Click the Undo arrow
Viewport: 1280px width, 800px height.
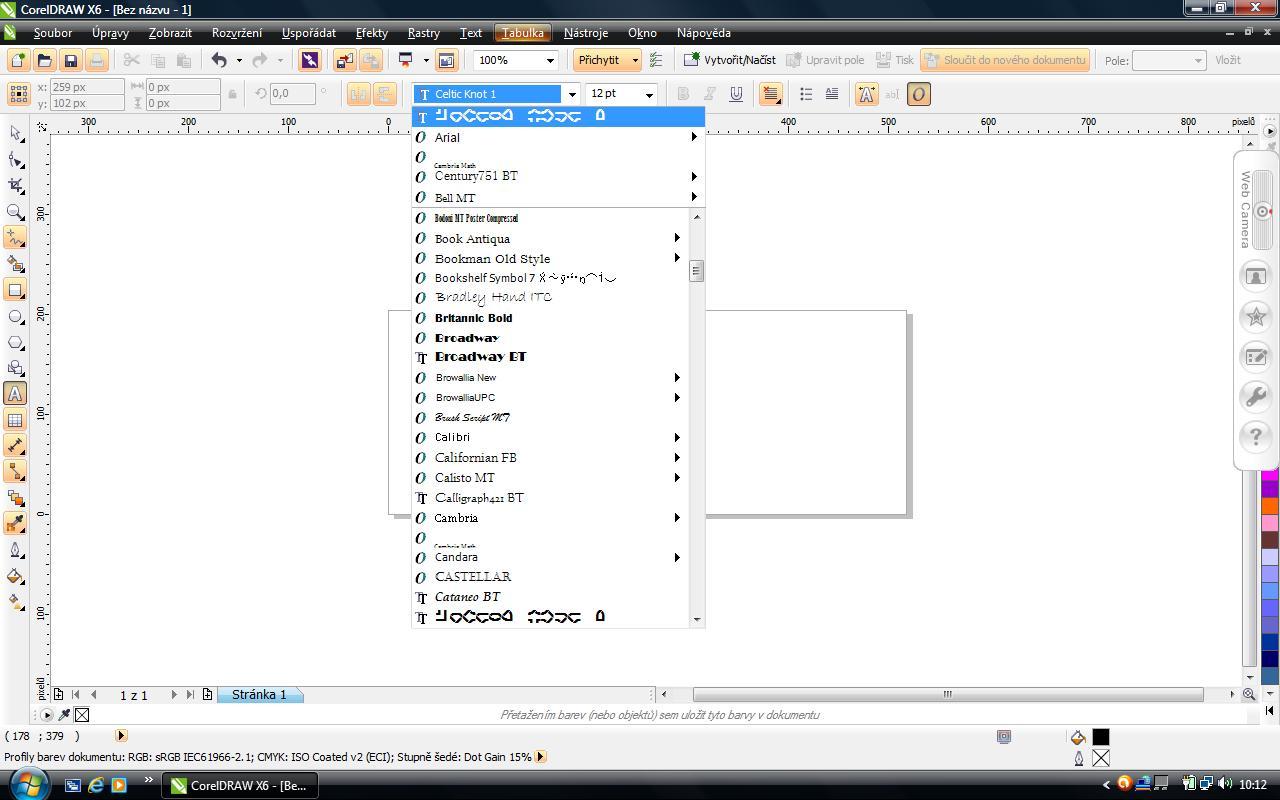(x=219, y=61)
